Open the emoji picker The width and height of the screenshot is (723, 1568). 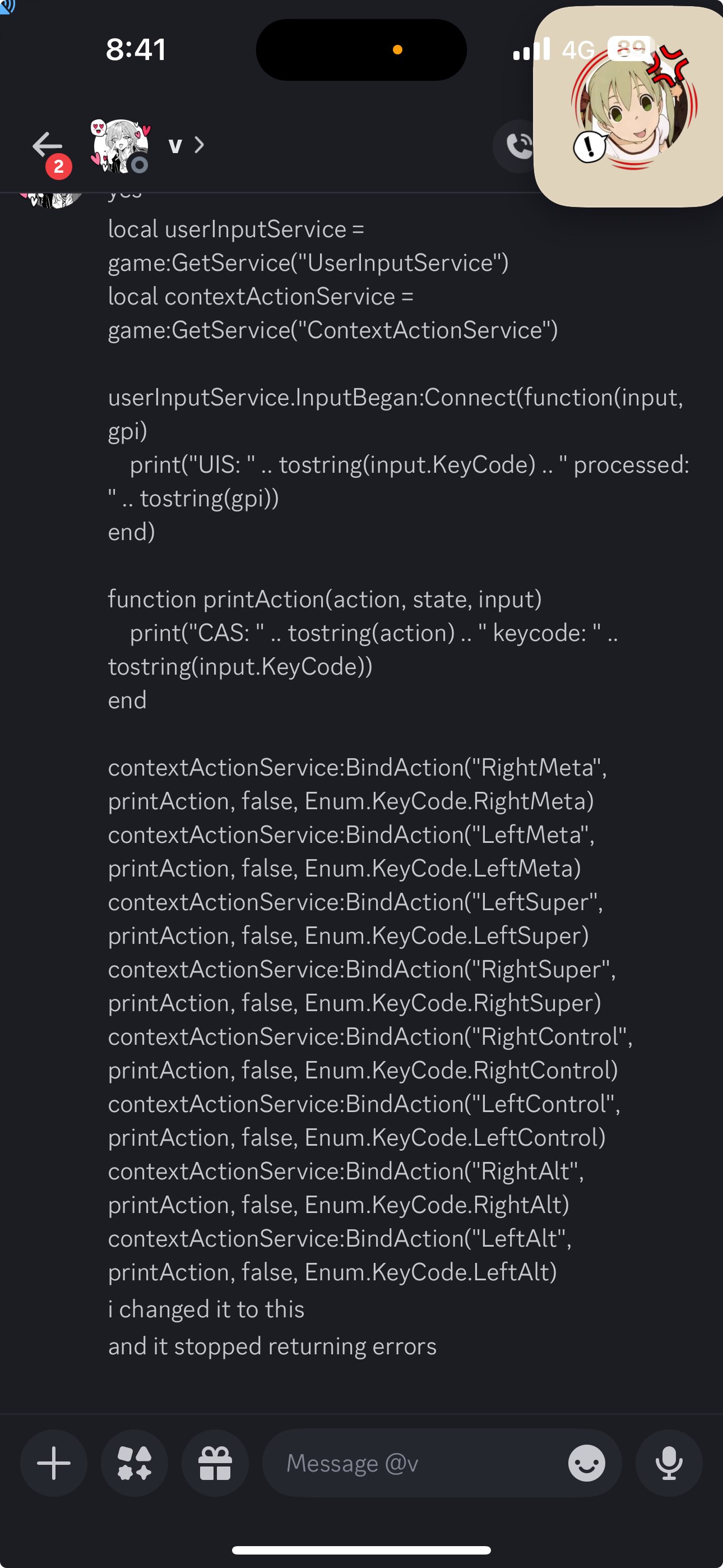pos(586,1463)
